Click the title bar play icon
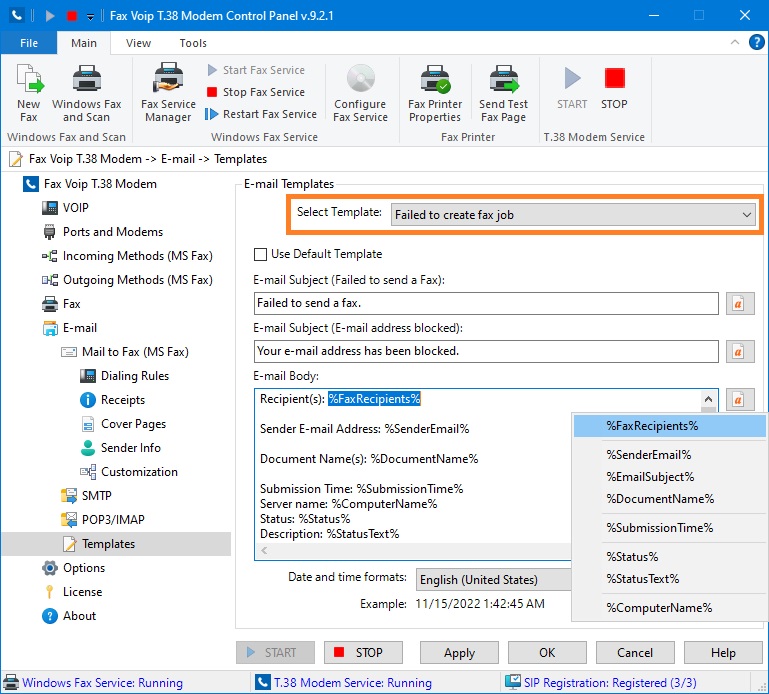769x694 pixels. coord(50,16)
